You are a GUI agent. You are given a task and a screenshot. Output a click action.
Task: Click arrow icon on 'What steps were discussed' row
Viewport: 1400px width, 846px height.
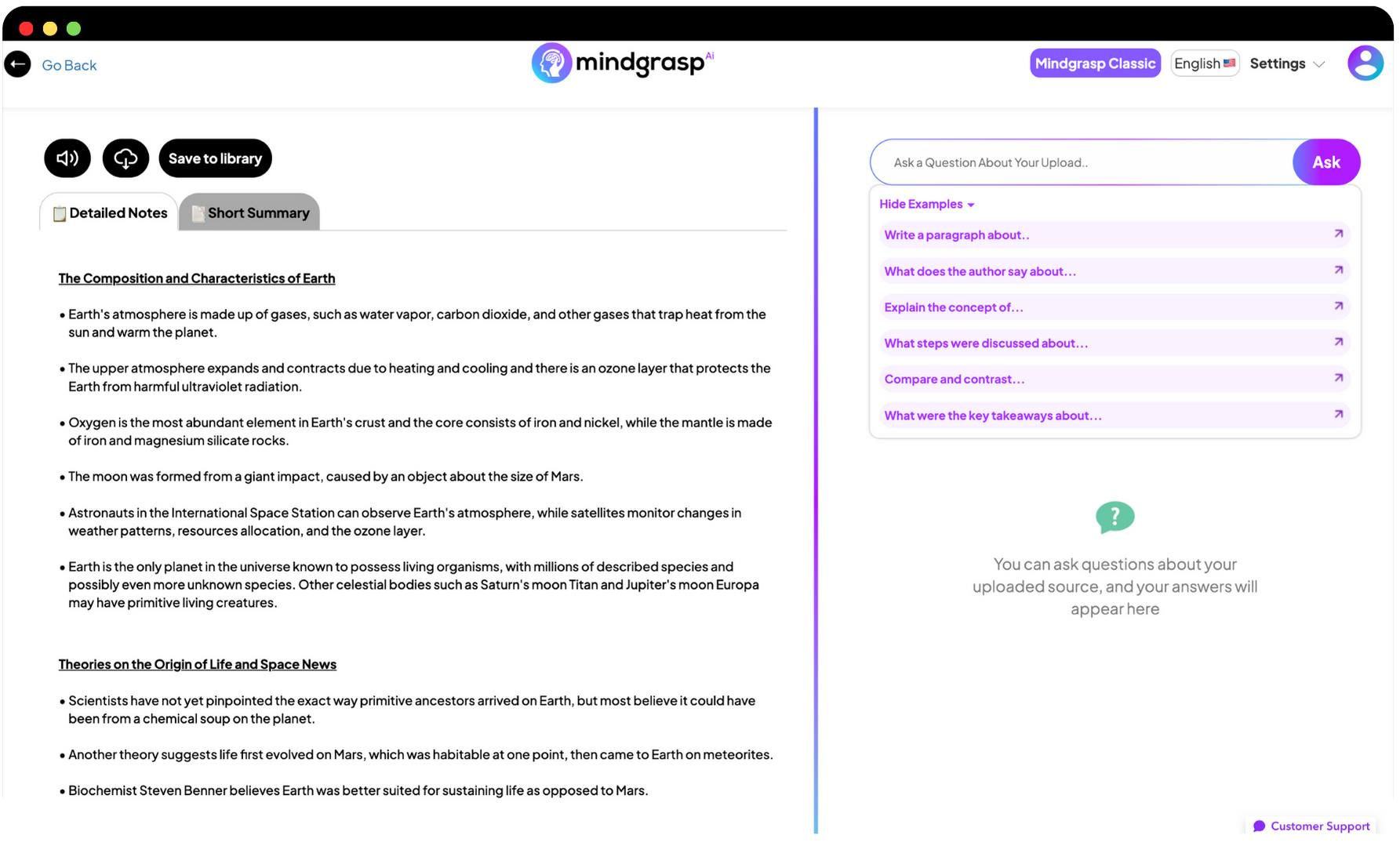(1339, 342)
